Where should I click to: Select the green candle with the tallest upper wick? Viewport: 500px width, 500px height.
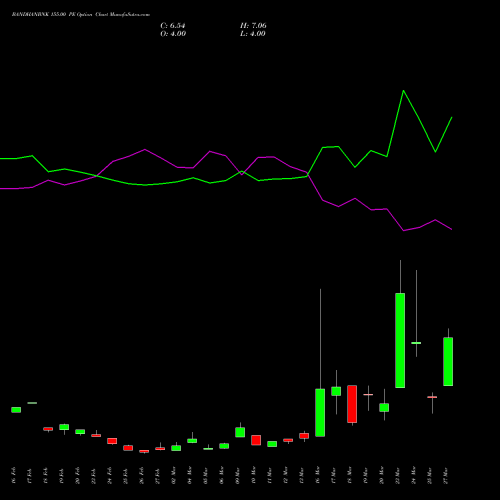320,413
